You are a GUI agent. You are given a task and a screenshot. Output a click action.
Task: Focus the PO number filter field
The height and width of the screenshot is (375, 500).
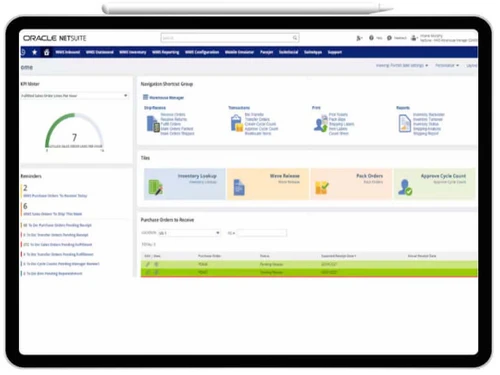[262, 233]
